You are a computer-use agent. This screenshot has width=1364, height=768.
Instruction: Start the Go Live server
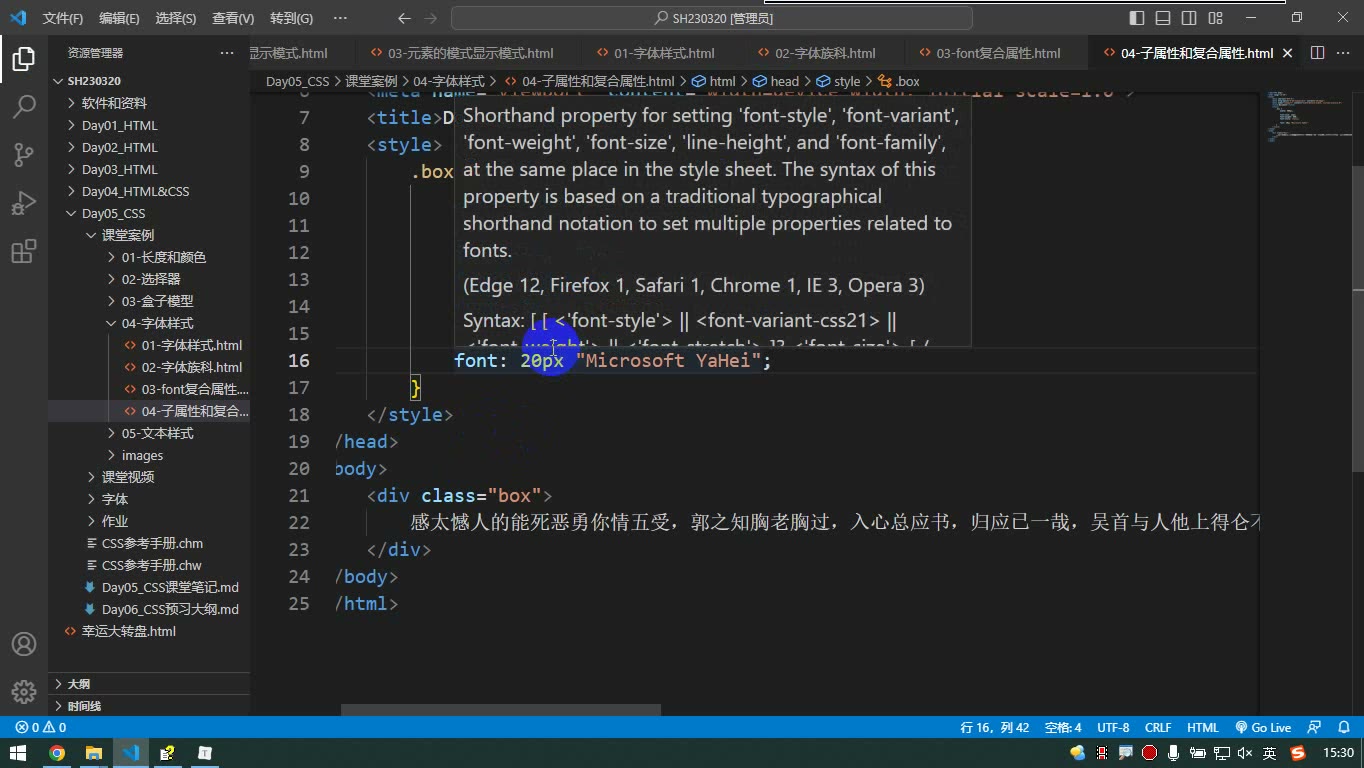click(x=1263, y=728)
